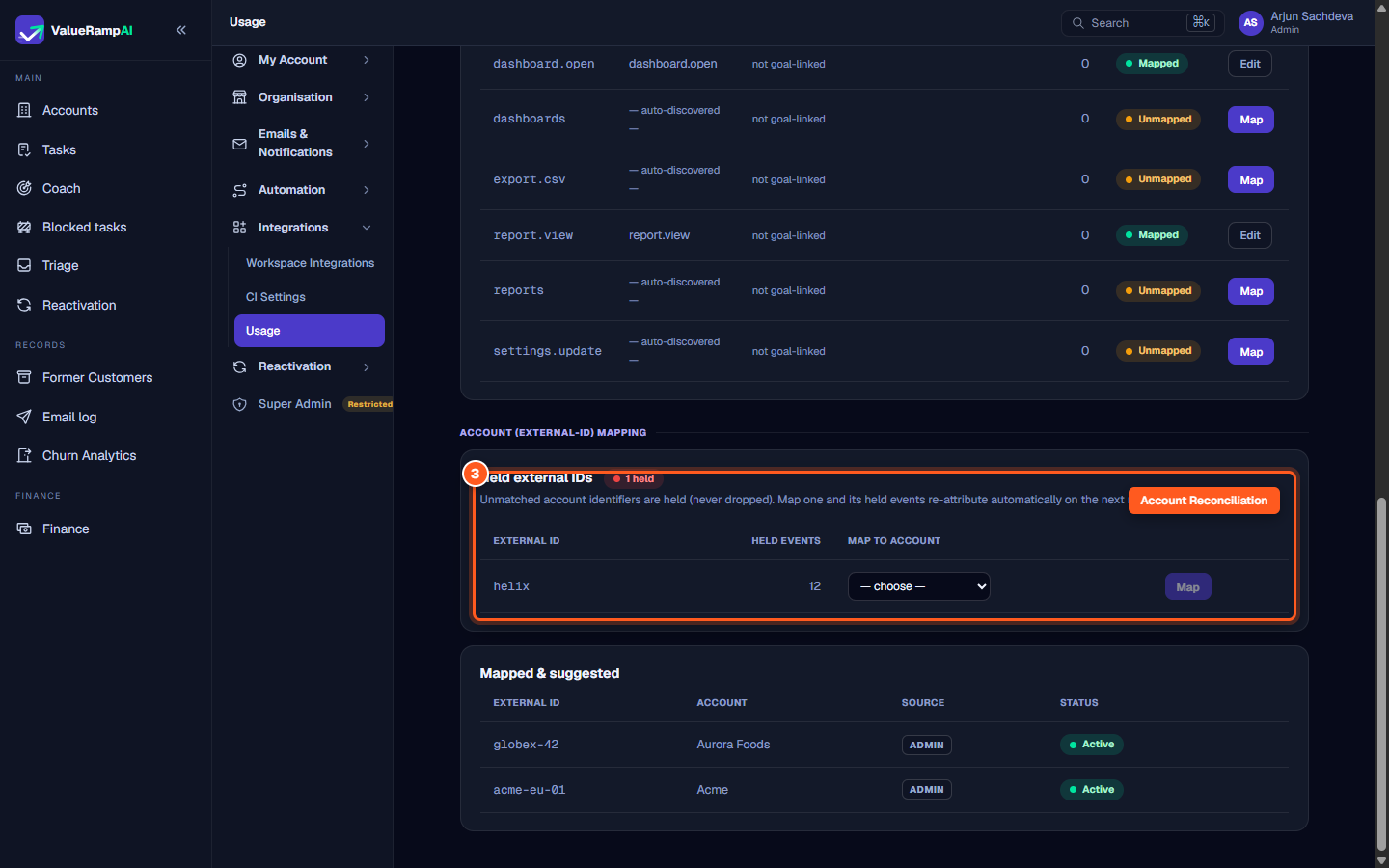1389x868 pixels.
Task: Click Unmapped status for export.csv
Action: pos(1158,179)
